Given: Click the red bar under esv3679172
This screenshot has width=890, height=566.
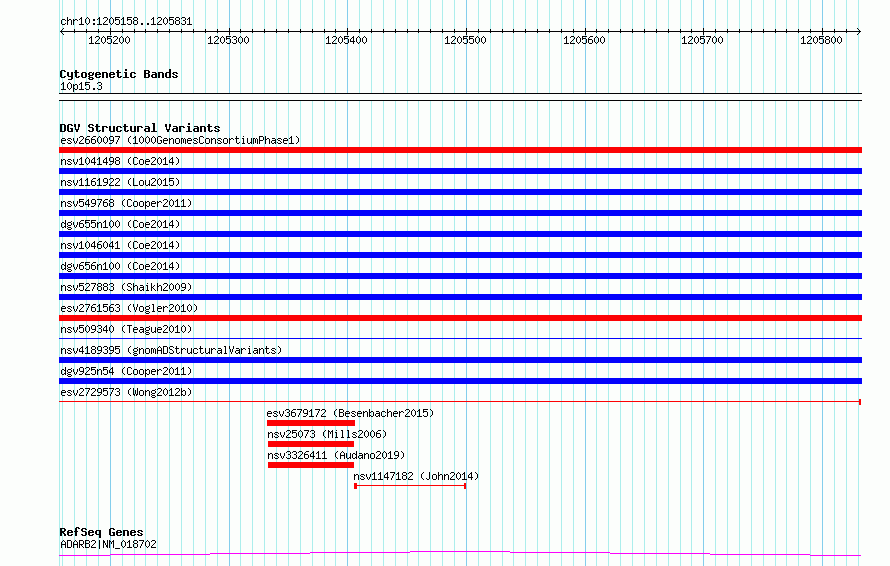Looking at the screenshot, I should click(311, 423).
